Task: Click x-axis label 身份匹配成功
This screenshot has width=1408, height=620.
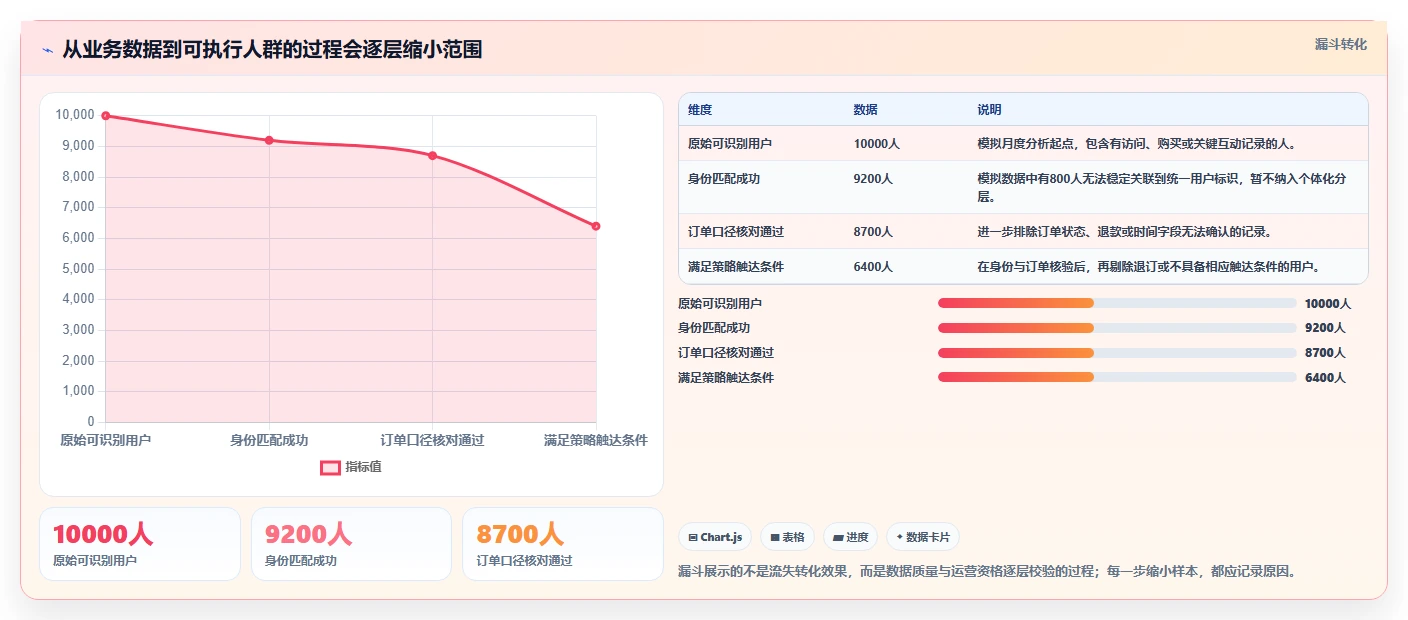Action: point(269,441)
